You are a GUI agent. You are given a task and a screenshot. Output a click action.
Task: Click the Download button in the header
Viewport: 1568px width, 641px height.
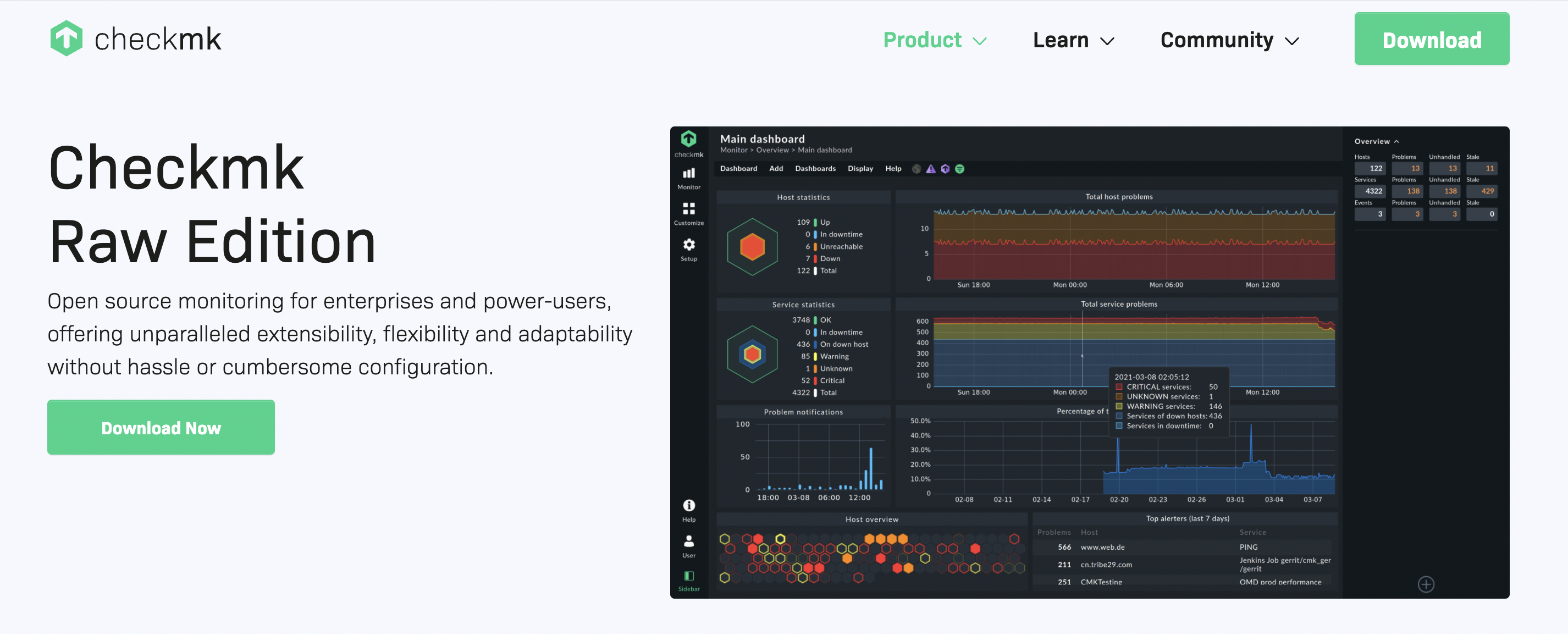(x=1431, y=39)
